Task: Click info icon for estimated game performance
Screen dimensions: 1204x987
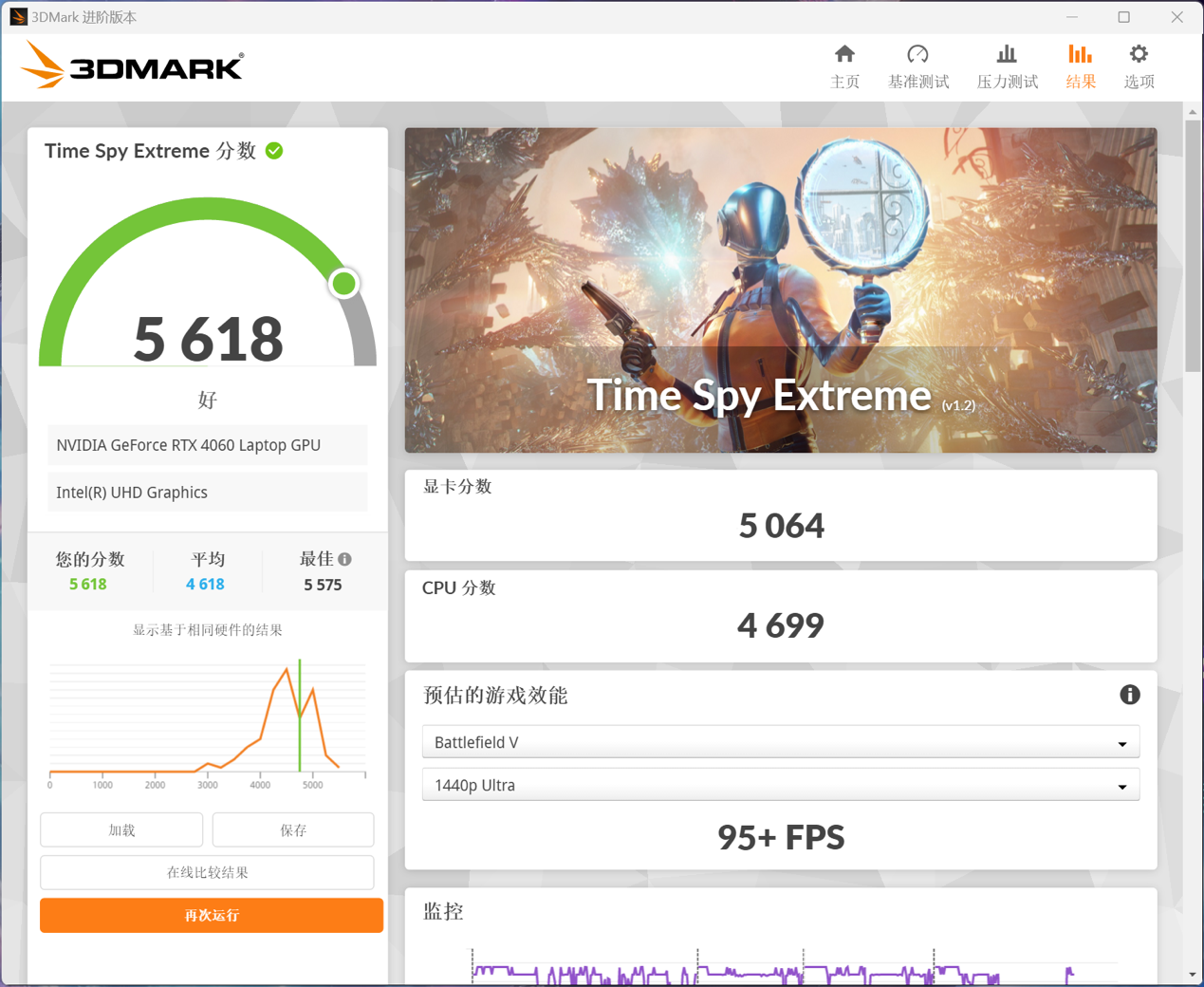Action: tap(1129, 695)
